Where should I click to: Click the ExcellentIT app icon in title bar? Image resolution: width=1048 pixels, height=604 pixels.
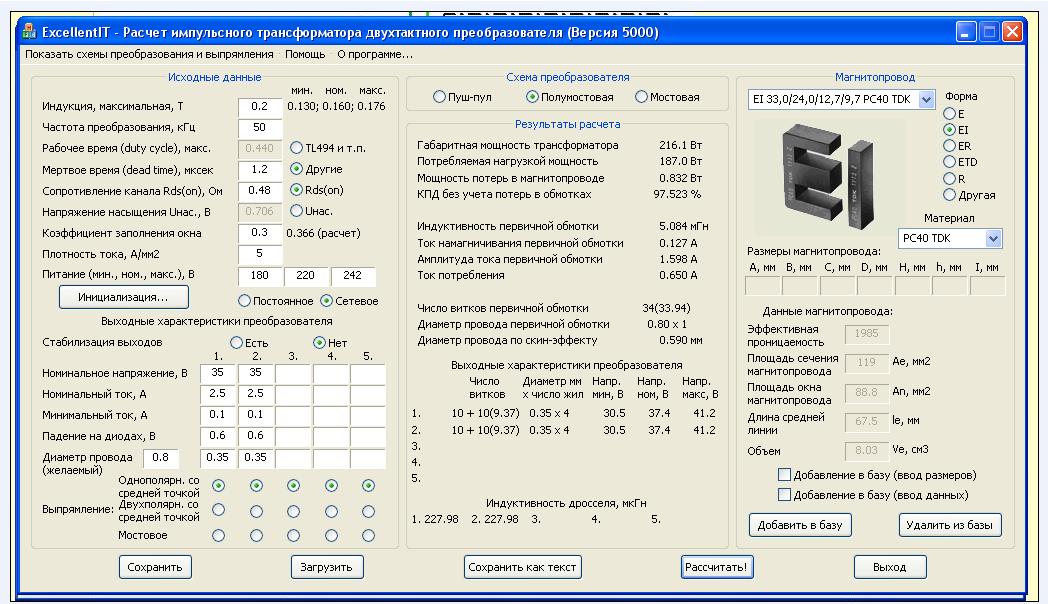29,32
